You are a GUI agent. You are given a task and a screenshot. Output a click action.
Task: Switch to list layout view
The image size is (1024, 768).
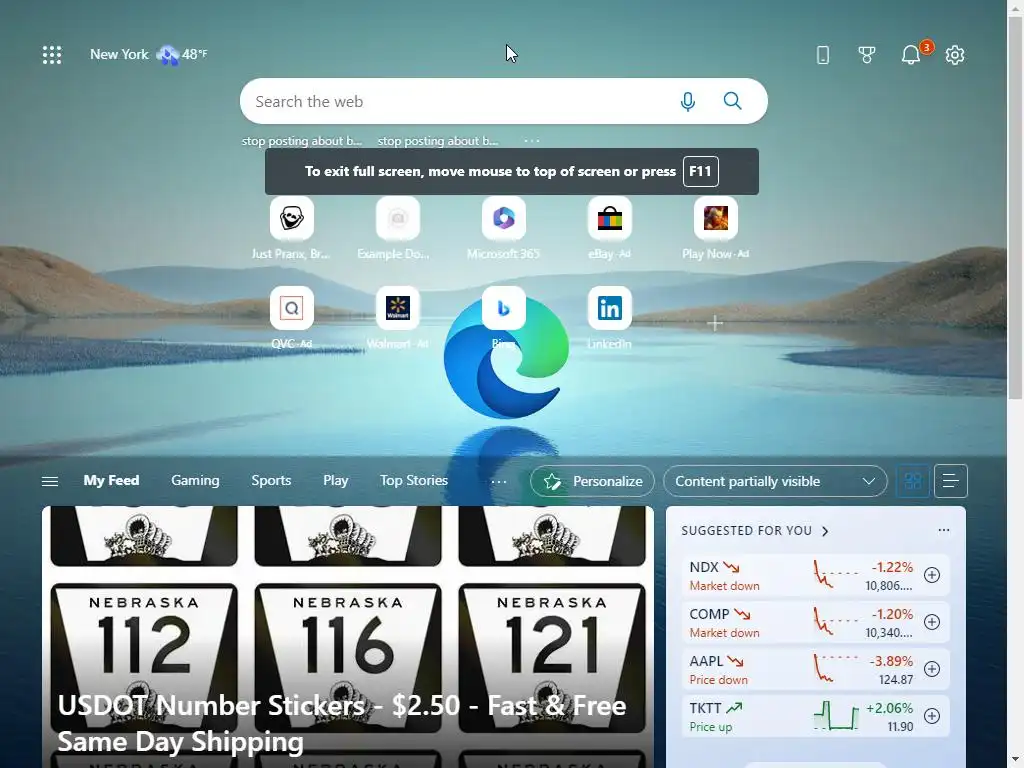951,481
